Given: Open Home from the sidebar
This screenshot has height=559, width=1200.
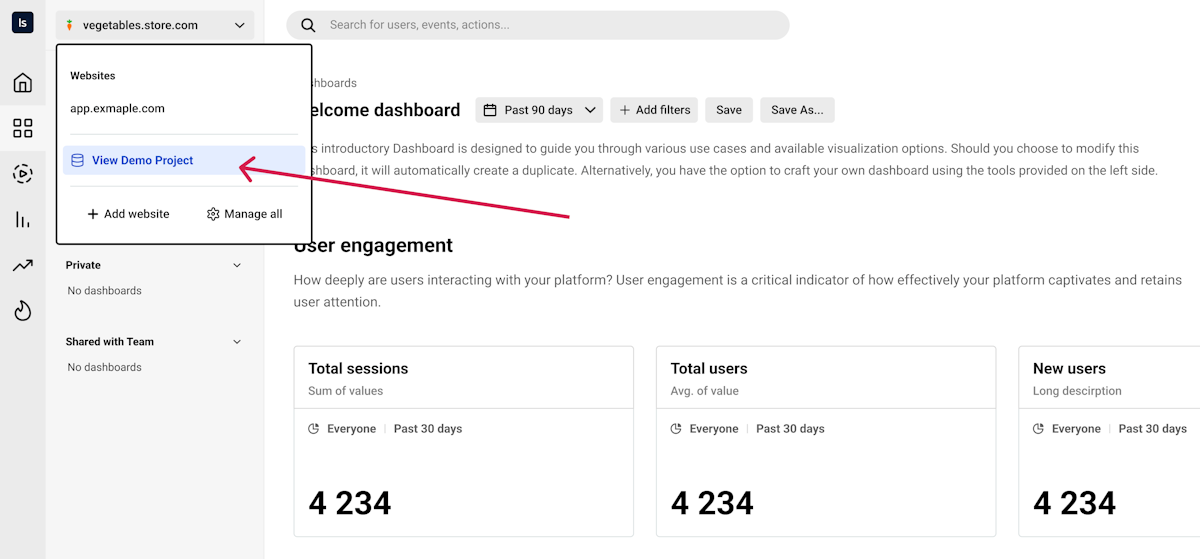Looking at the screenshot, I should (22, 82).
